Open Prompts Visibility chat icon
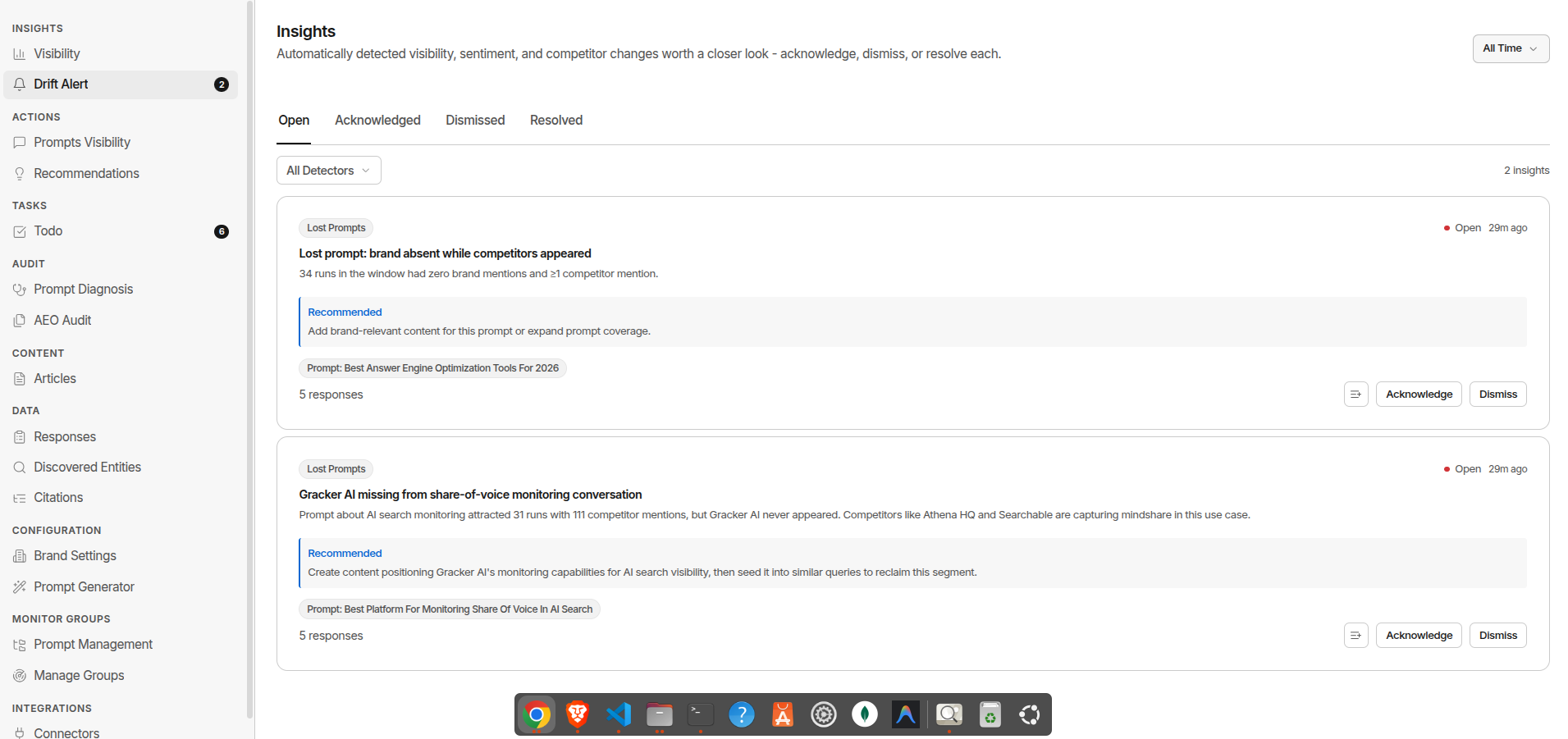 coord(20,143)
